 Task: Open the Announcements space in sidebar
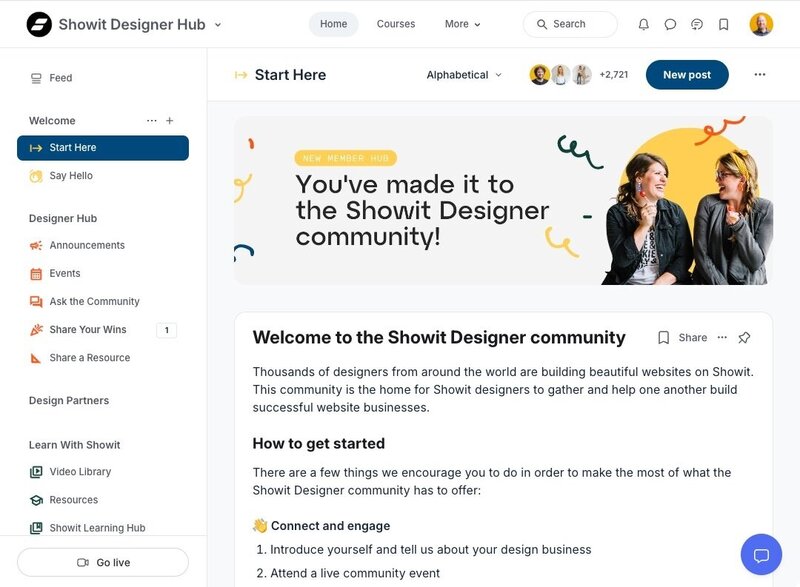pos(87,245)
